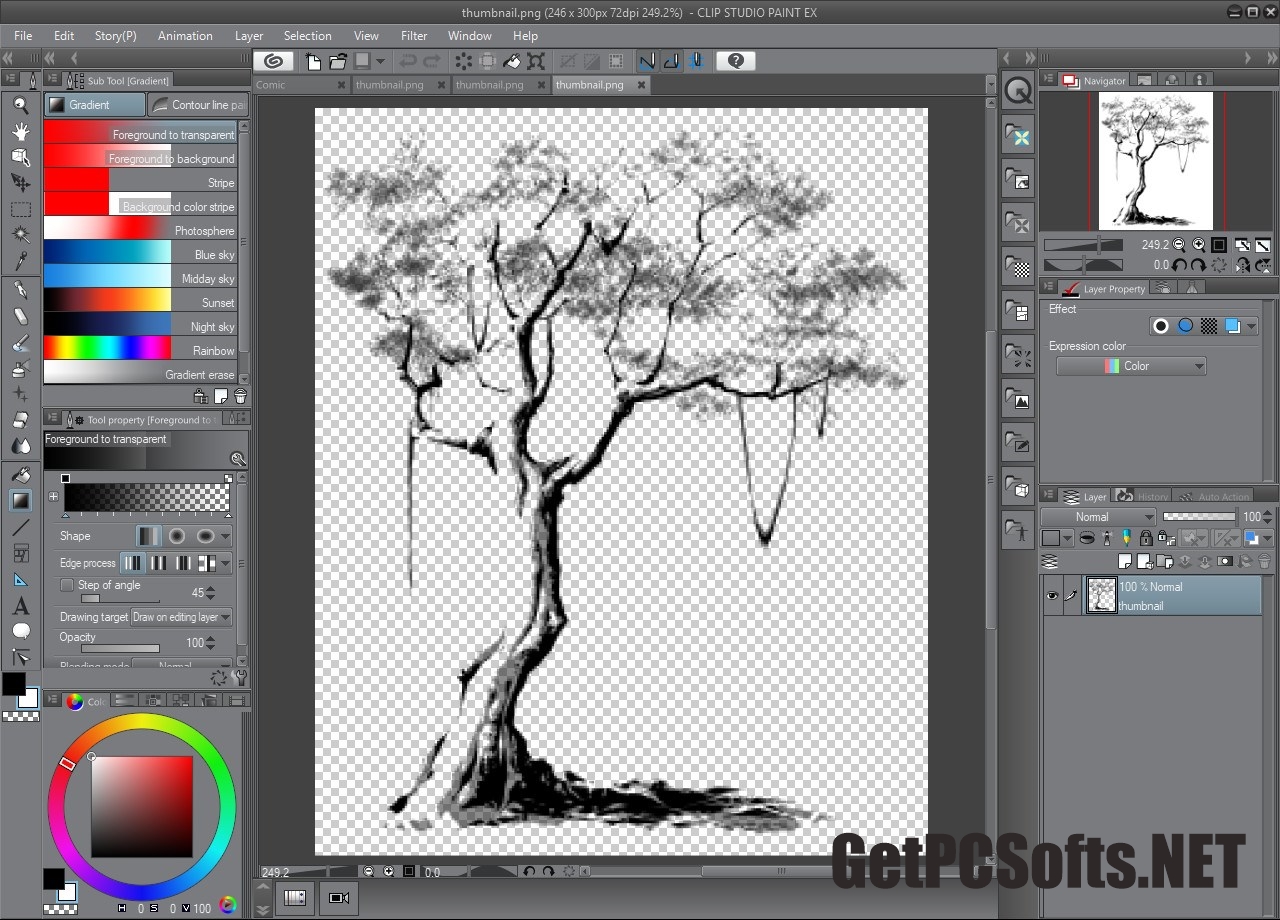Switch to the History panel tab
This screenshot has height=920, width=1280.
[x=1142, y=496]
